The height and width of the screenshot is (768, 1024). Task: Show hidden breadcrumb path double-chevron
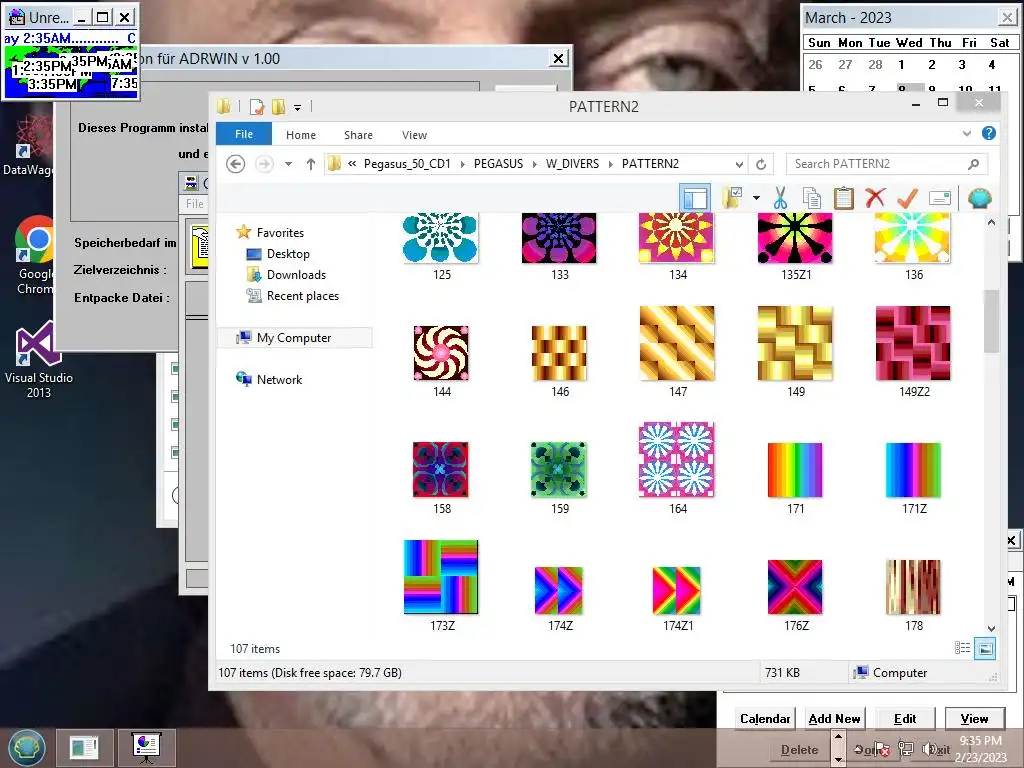tap(352, 164)
